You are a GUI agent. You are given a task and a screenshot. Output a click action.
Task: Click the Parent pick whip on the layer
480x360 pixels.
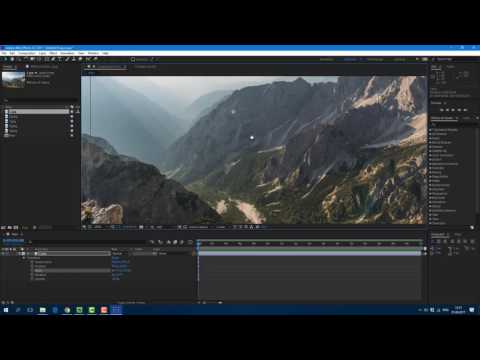[x=154, y=254]
